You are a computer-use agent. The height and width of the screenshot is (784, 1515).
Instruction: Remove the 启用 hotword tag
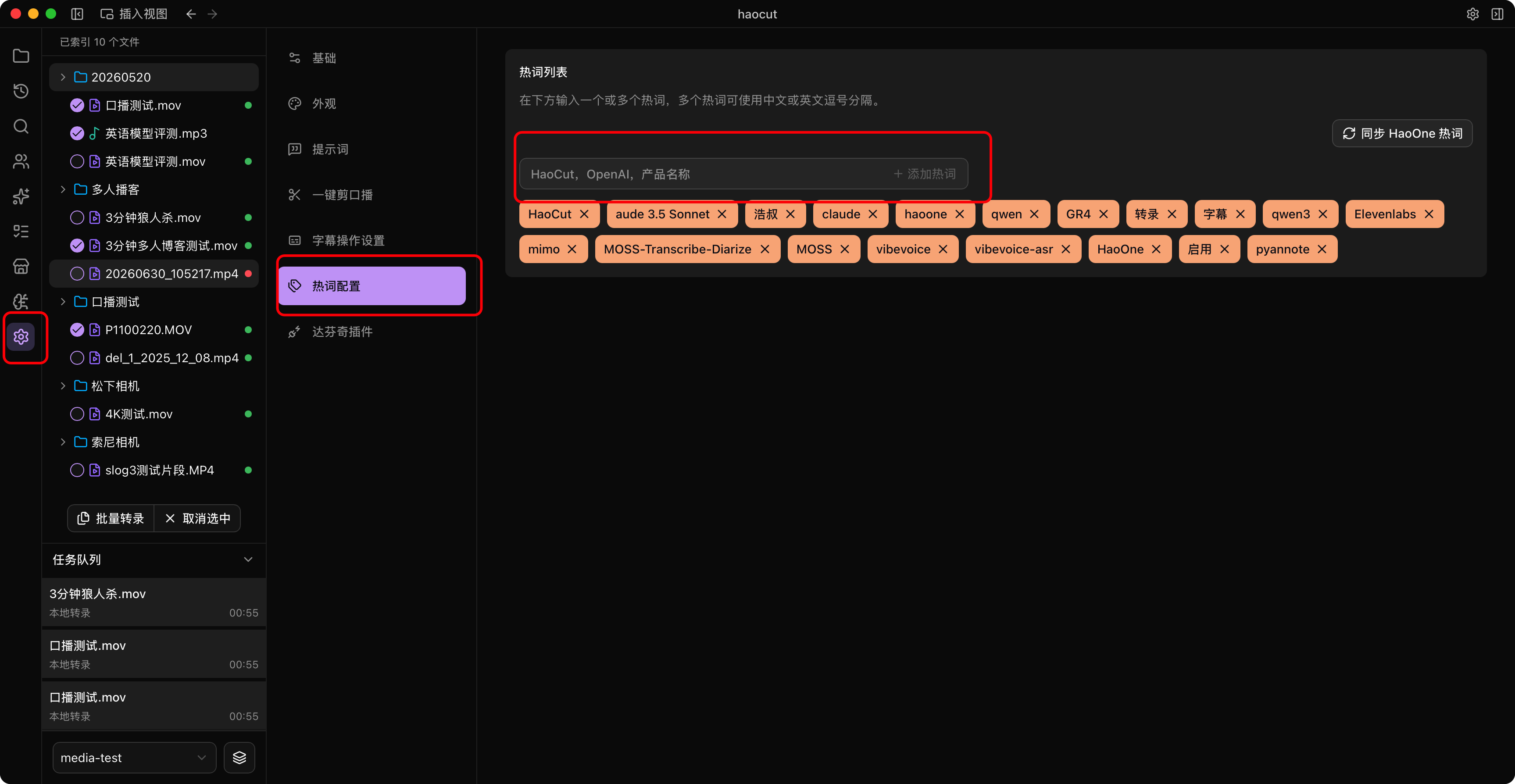point(1225,249)
